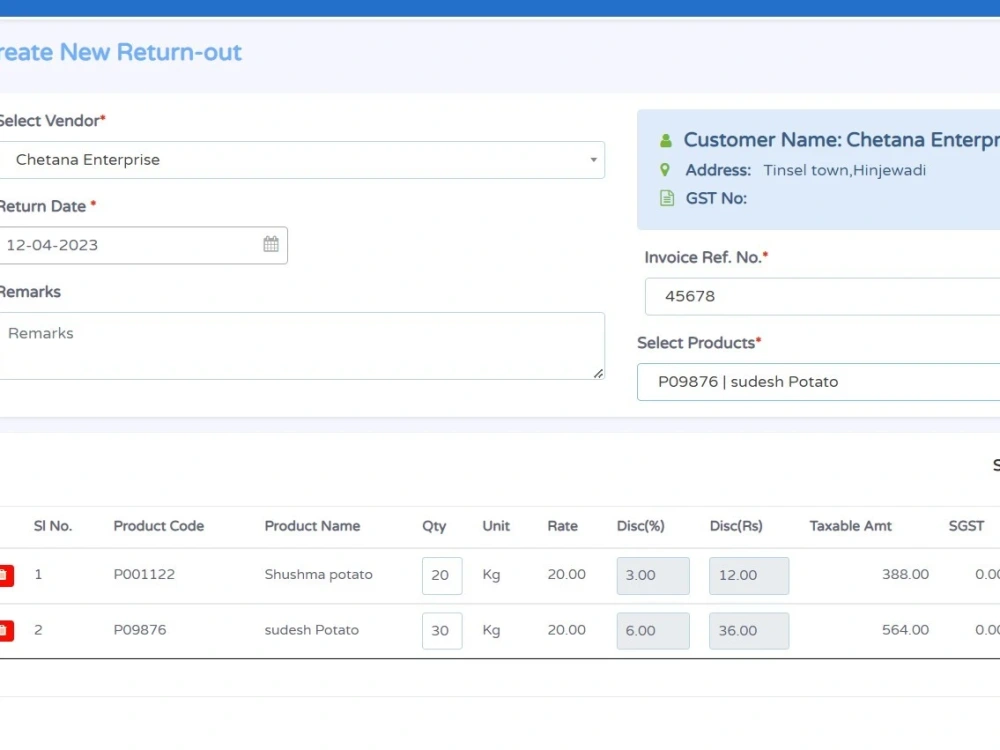Image resolution: width=1000 pixels, height=750 pixels.
Task: Click the Disc(%) column header
Action: [640, 526]
